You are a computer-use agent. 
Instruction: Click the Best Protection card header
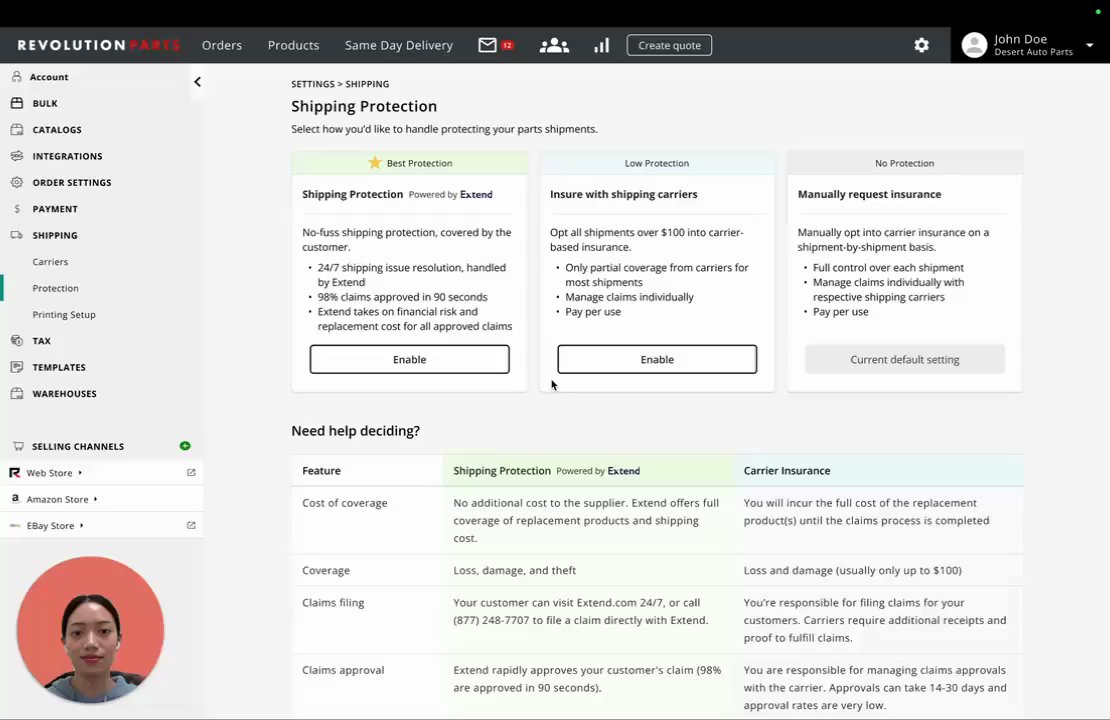coord(409,163)
